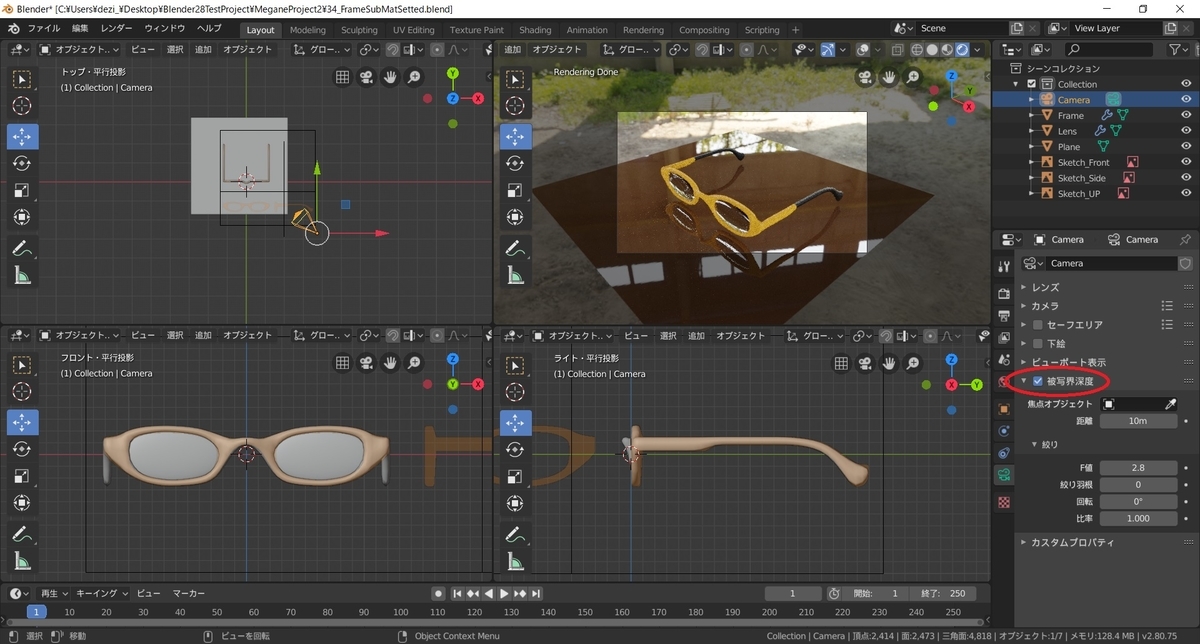This screenshot has width=1200, height=644.
Task: Uncheck the Collection checkbox in the outliner
Action: pos(1032,84)
